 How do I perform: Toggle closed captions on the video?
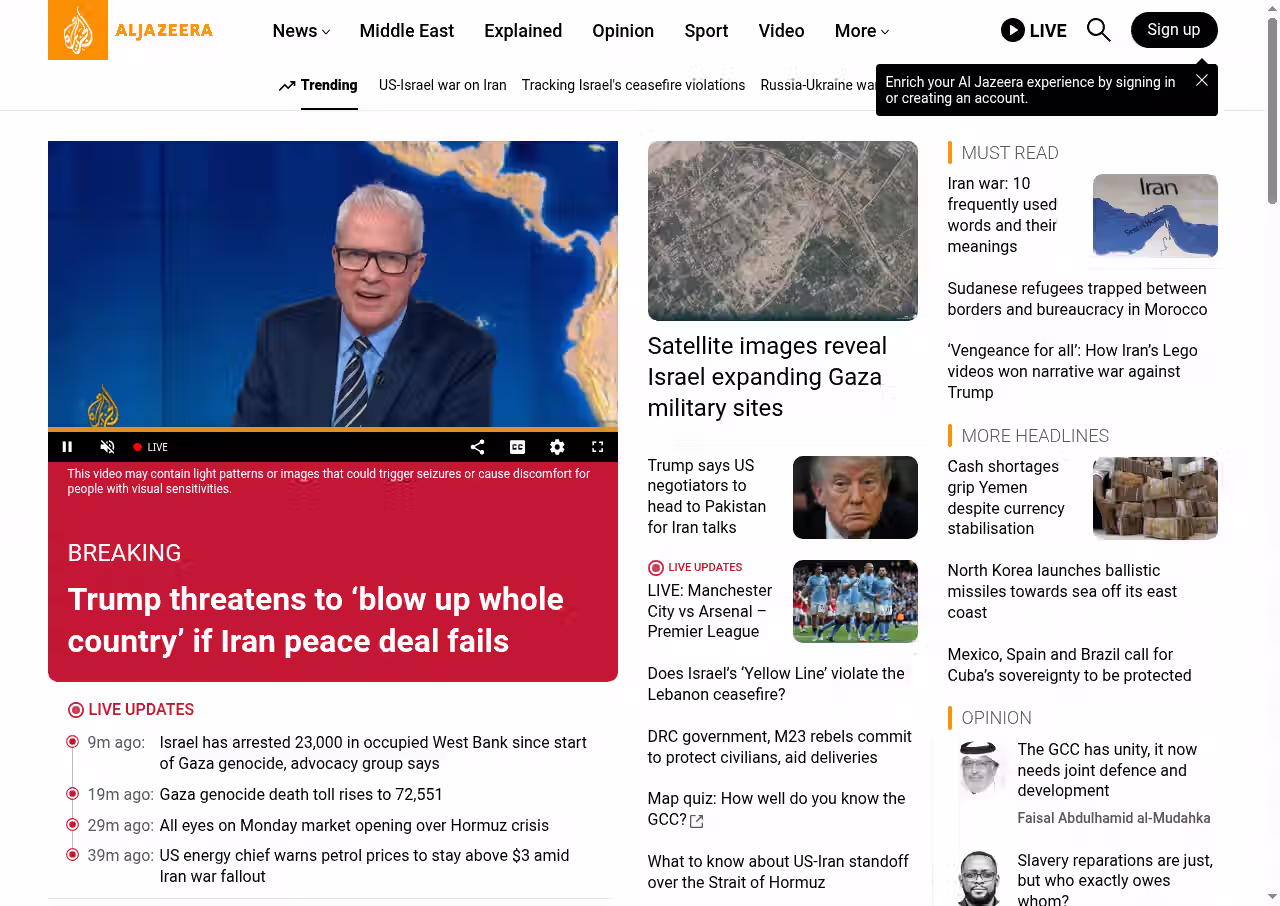click(517, 447)
